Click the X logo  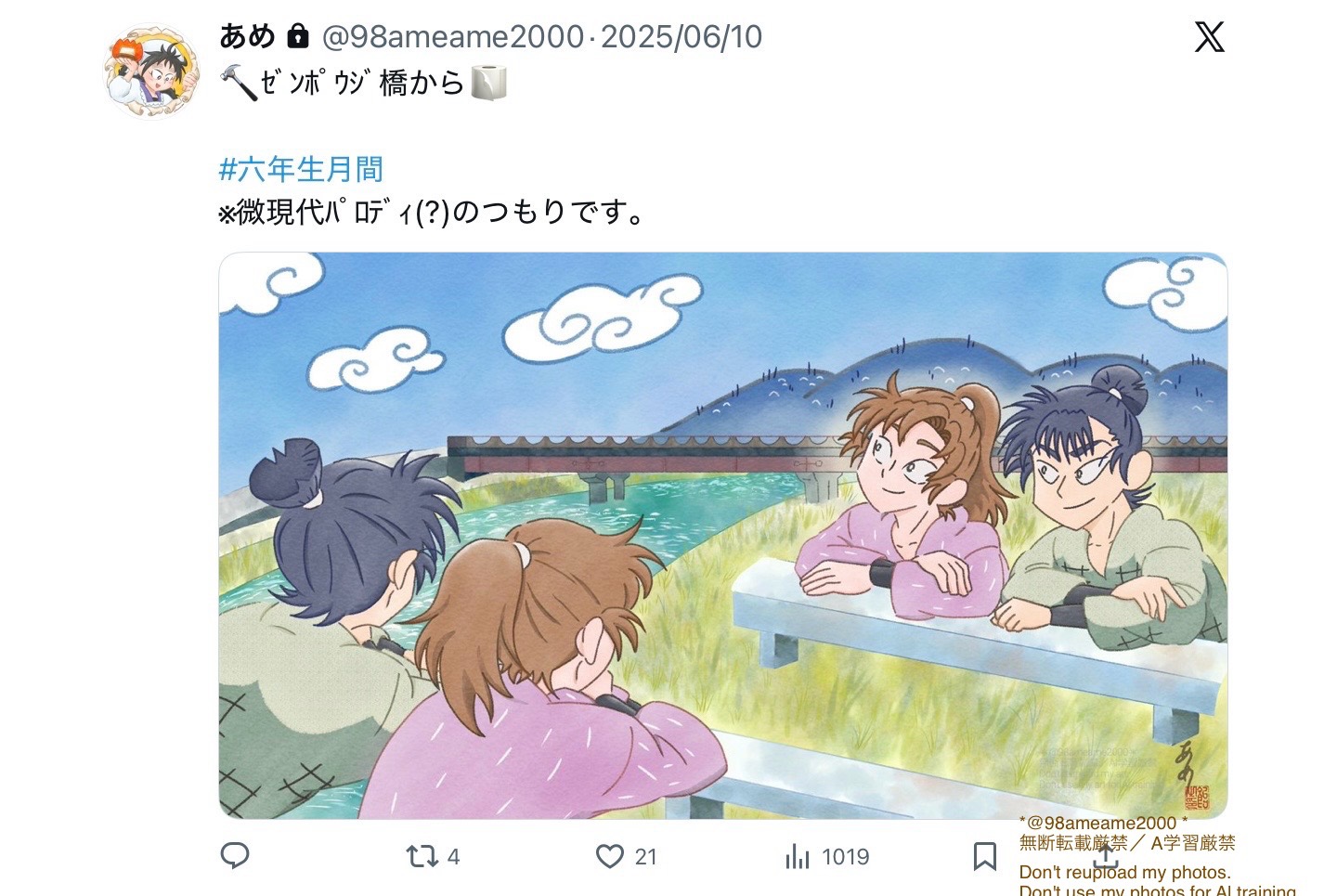point(1209,36)
